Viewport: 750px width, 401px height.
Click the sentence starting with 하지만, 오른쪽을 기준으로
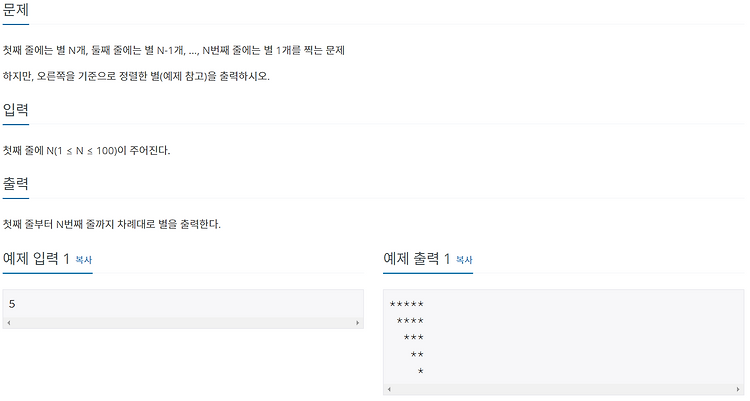click(x=136, y=76)
